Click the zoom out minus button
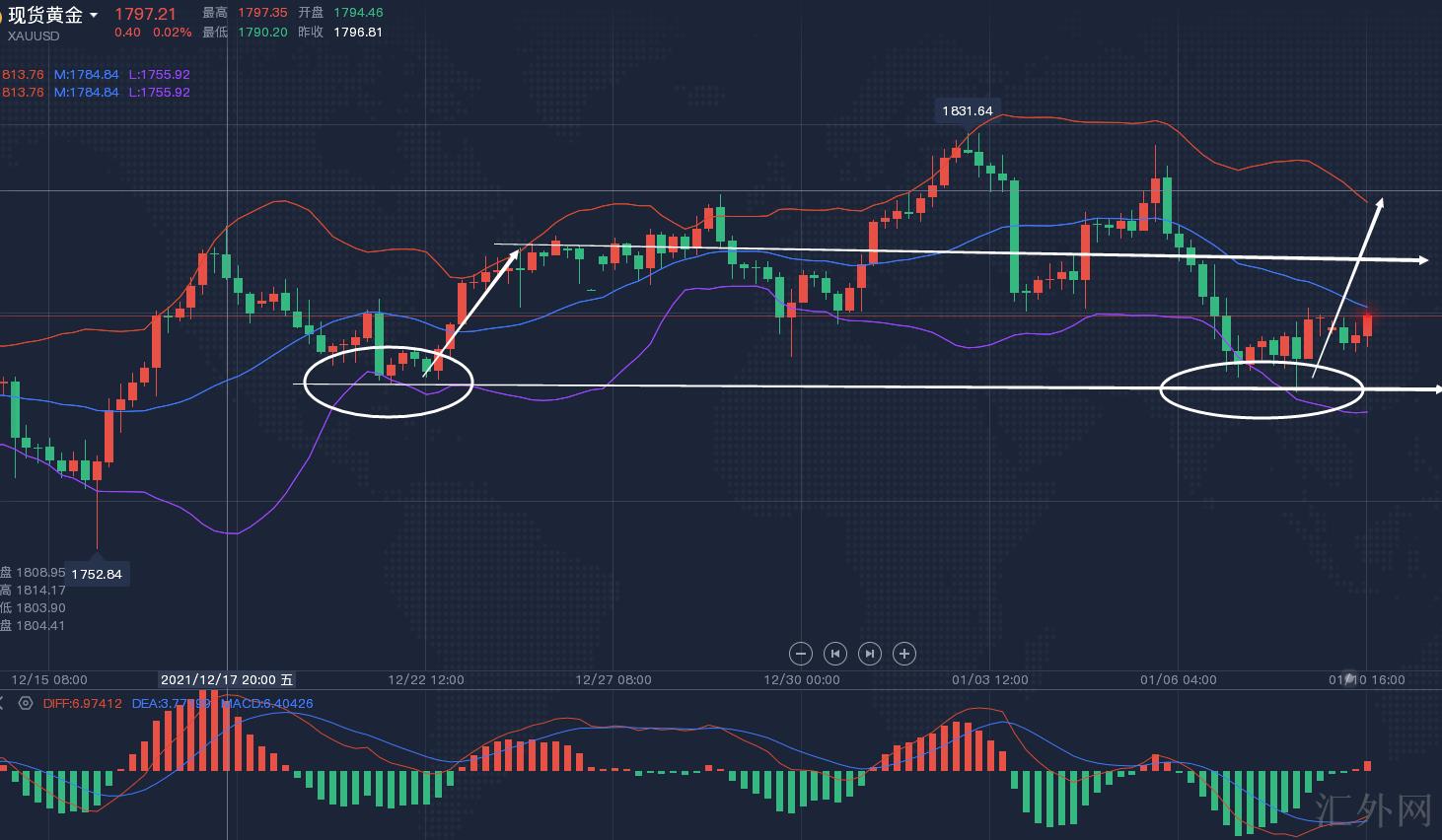The image size is (1442, 840). pyautogui.click(x=801, y=653)
